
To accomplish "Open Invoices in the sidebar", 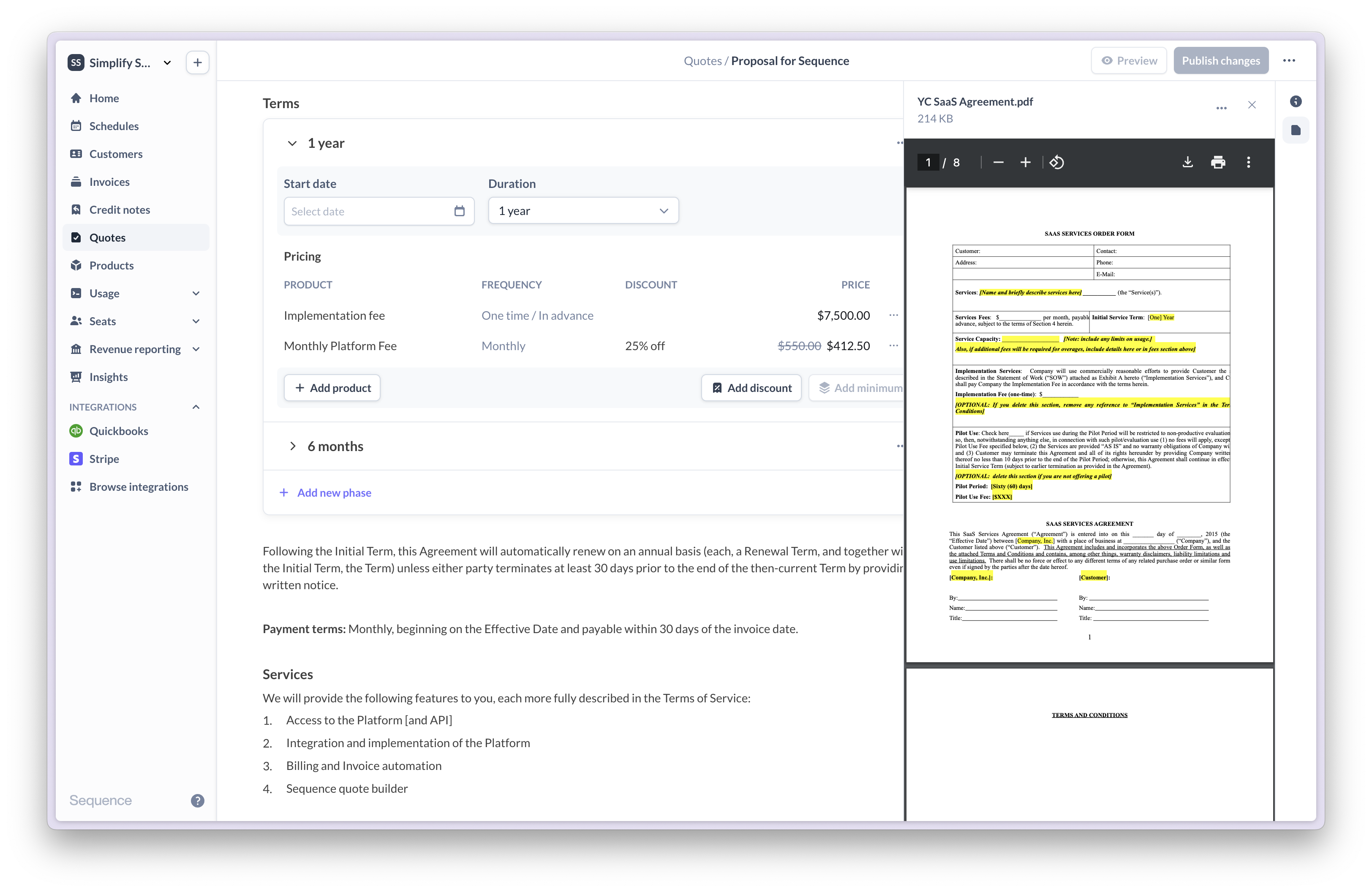I will [x=136, y=182].
